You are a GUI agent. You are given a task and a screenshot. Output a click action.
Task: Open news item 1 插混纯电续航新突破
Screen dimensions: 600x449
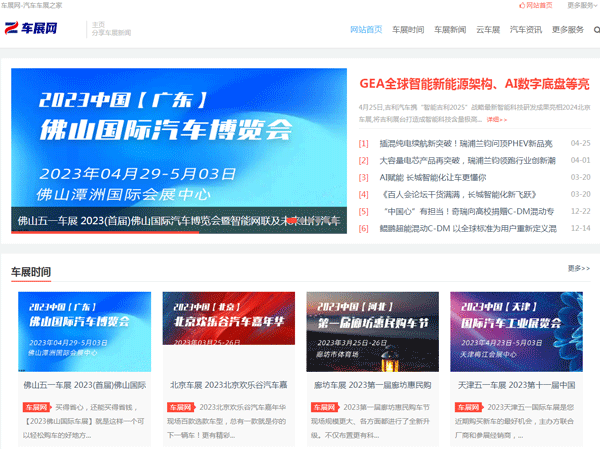click(x=466, y=144)
